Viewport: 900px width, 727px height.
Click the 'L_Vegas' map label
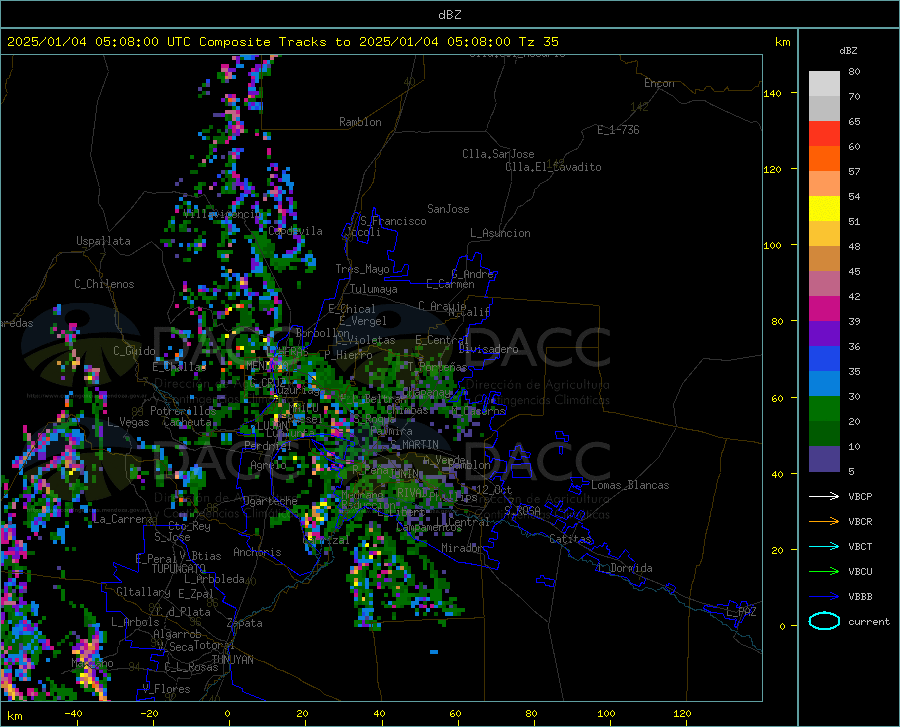(128, 422)
